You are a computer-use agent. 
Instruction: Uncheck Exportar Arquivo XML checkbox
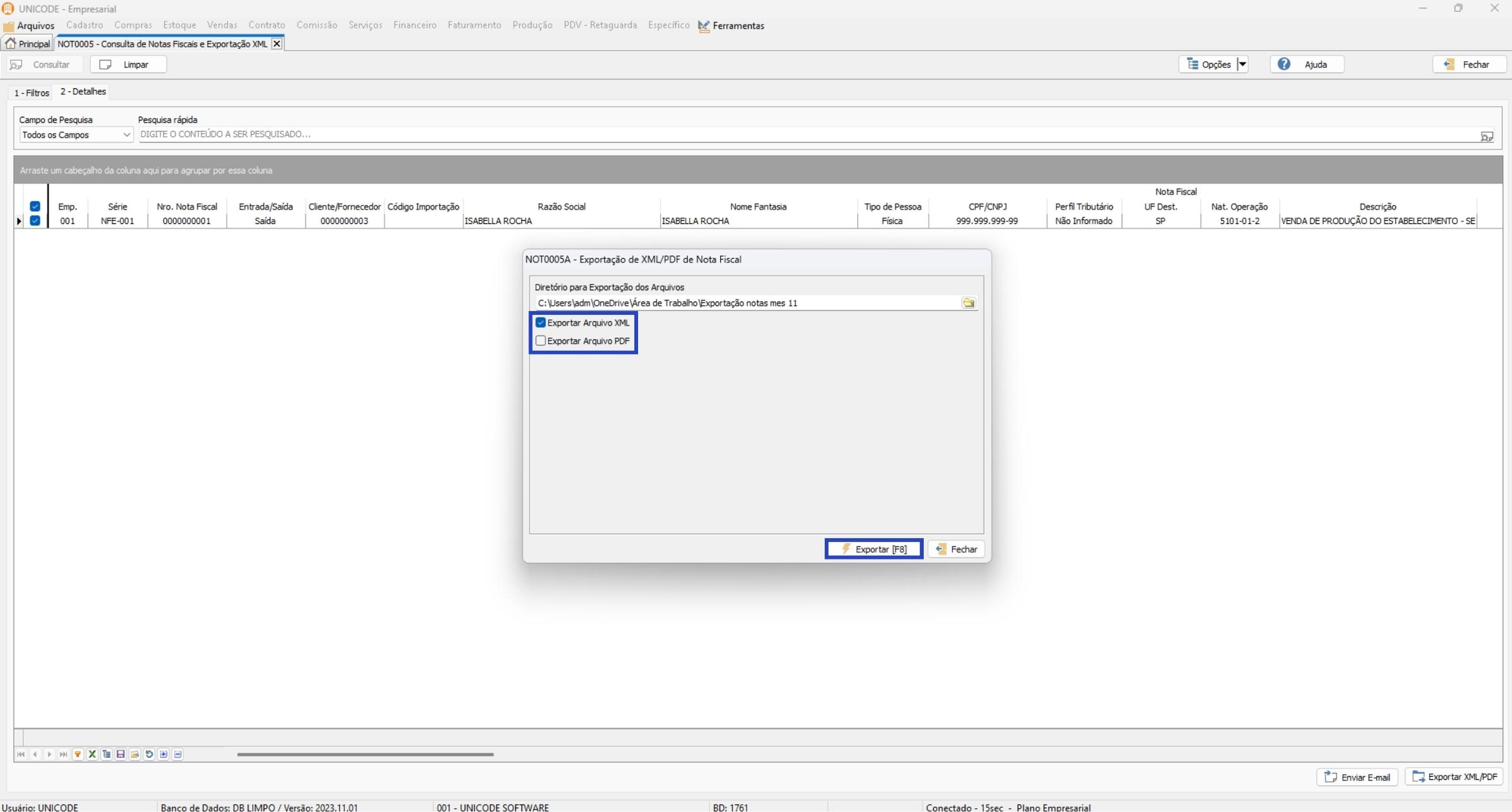pyautogui.click(x=541, y=323)
